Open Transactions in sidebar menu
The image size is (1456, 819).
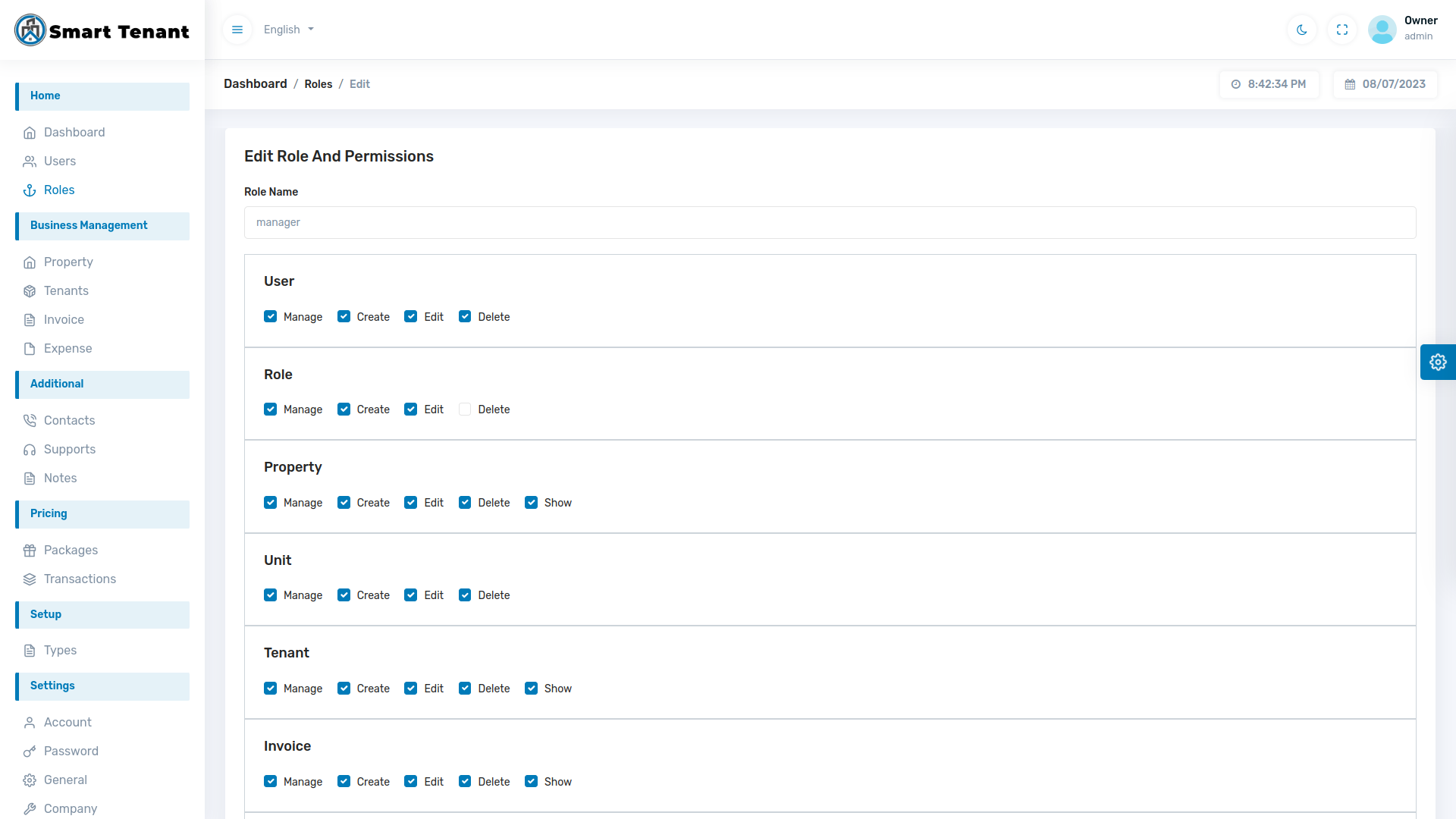[80, 579]
